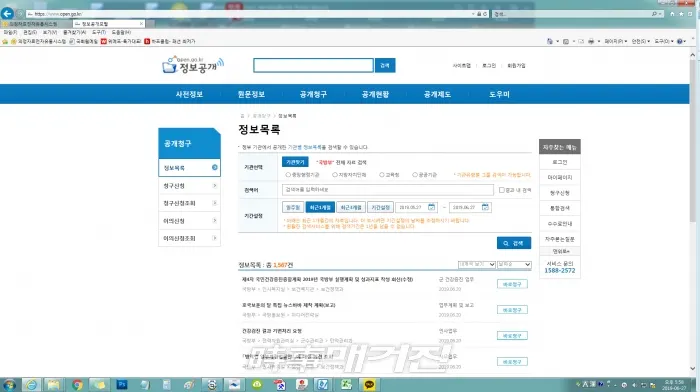Viewport: 700px width, 392px height.
Task: Open the file explorer folder on the taskbar
Action: (x=54, y=384)
